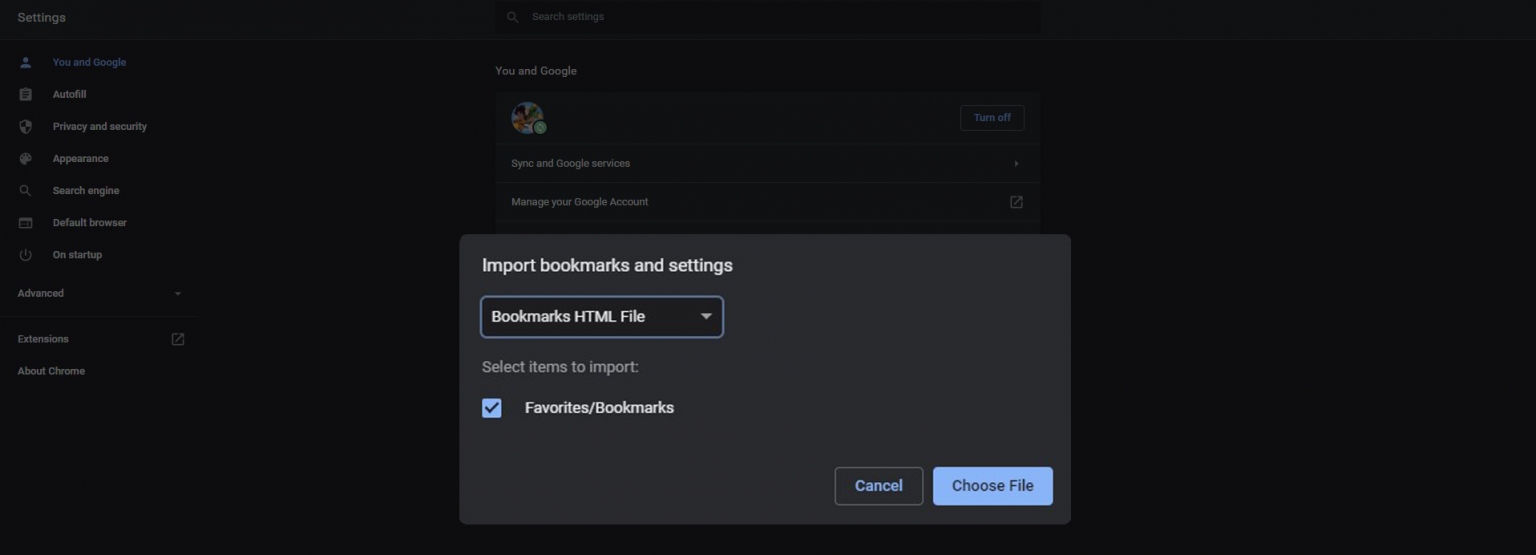Click the You and Google section heading
The height and width of the screenshot is (555, 1536).
coord(536,71)
